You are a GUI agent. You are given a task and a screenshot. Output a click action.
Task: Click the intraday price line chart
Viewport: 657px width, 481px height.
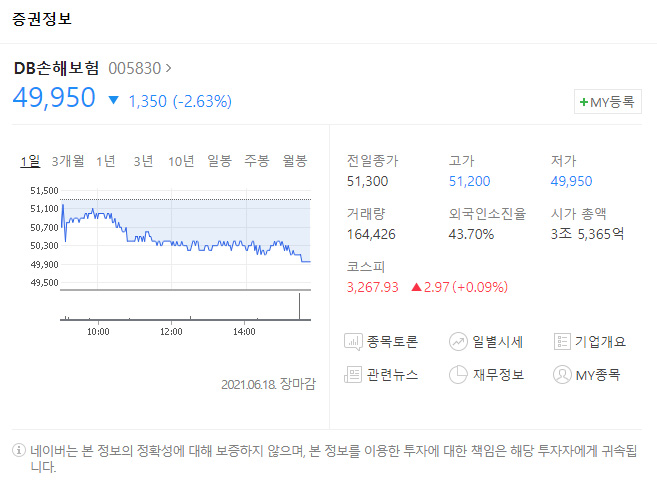pyautogui.click(x=185, y=239)
